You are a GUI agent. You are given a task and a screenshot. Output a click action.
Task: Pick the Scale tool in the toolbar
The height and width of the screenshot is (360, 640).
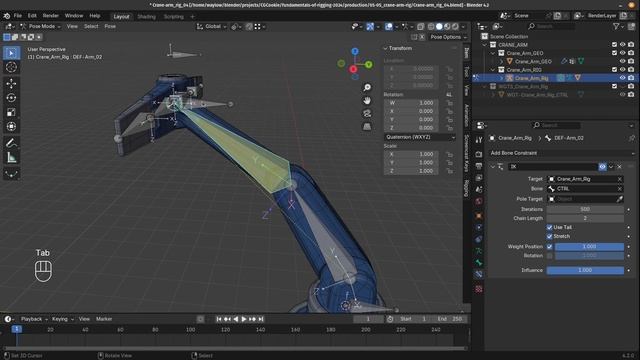coord(11,112)
